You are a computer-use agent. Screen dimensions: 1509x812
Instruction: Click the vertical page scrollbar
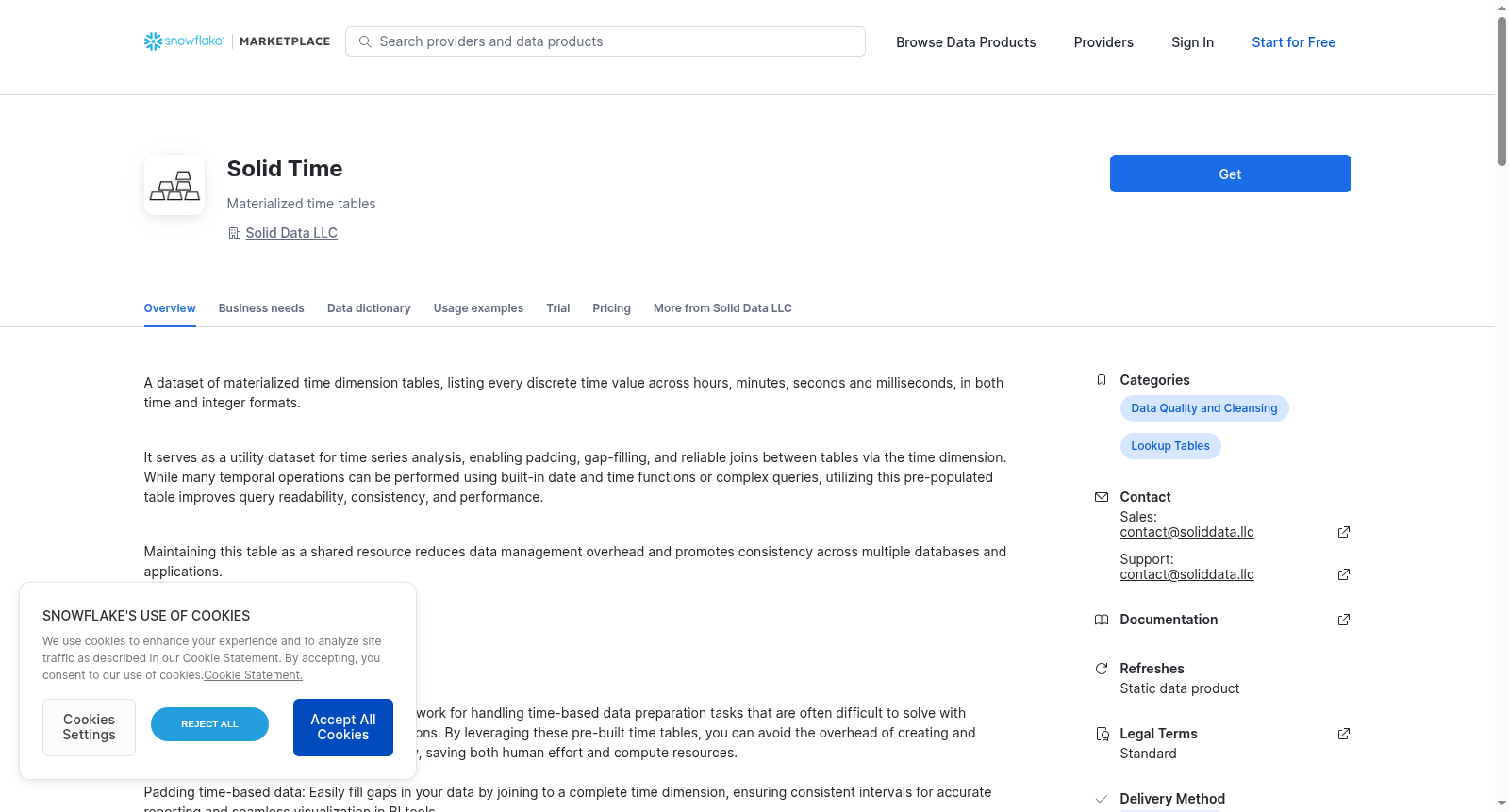(x=1501, y=91)
